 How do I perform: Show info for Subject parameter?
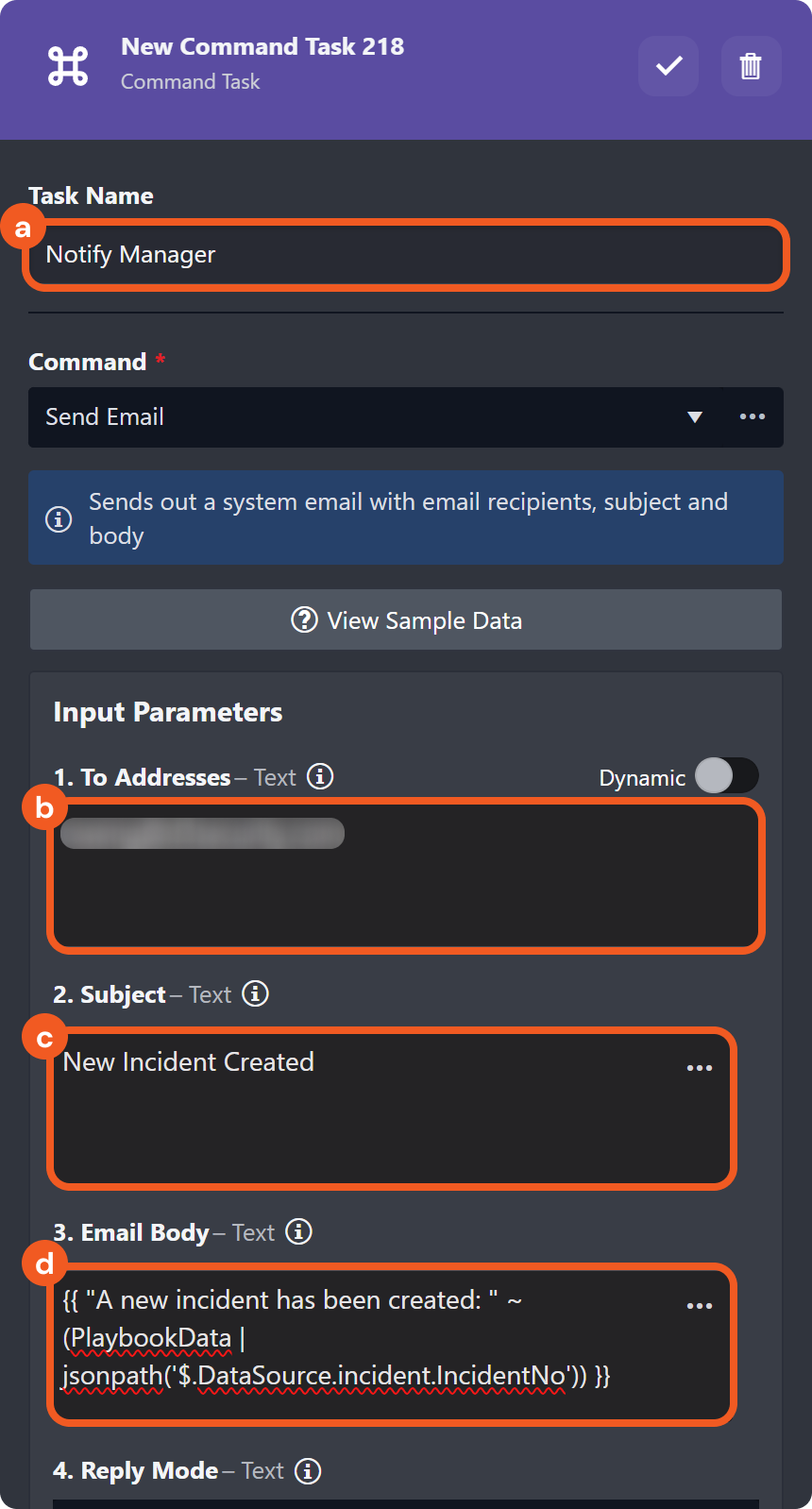256,993
